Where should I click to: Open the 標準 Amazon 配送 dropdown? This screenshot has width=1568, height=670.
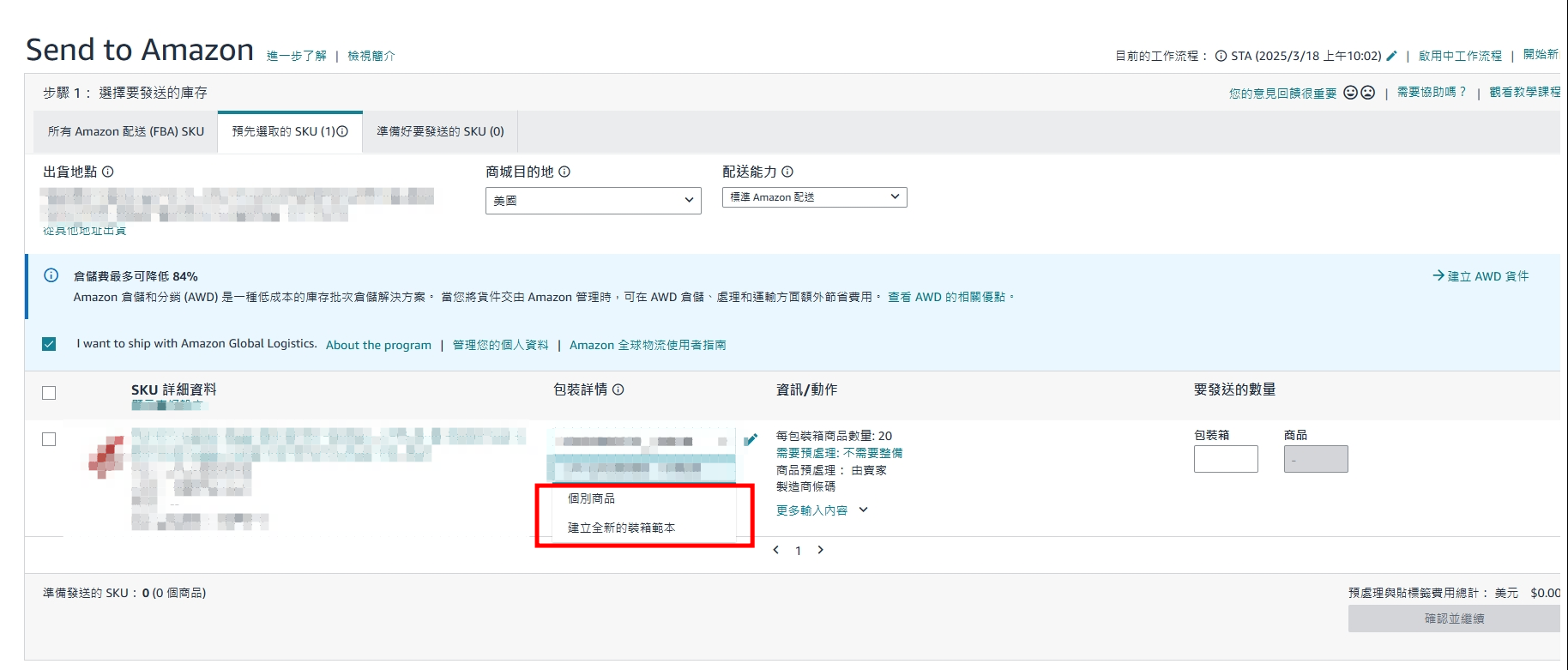tap(814, 197)
